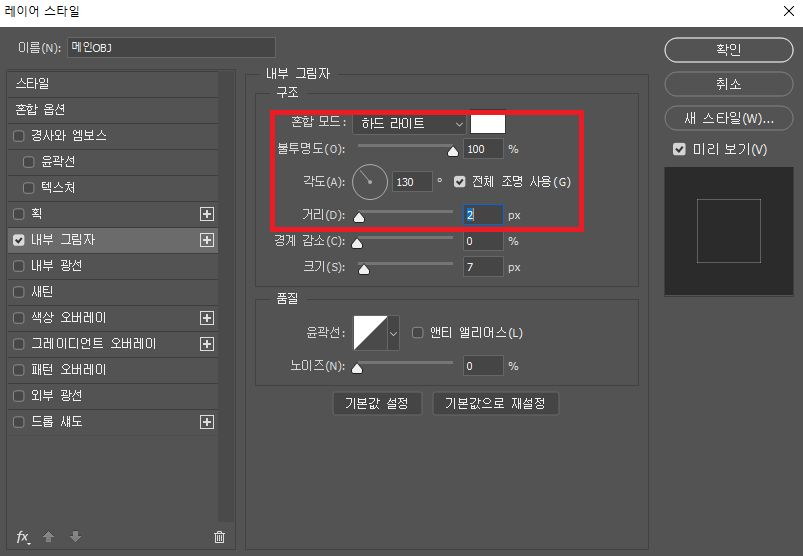Add another 드롭 섀도 with the plus icon
This screenshot has height=556, width=803.
point(207,422)
